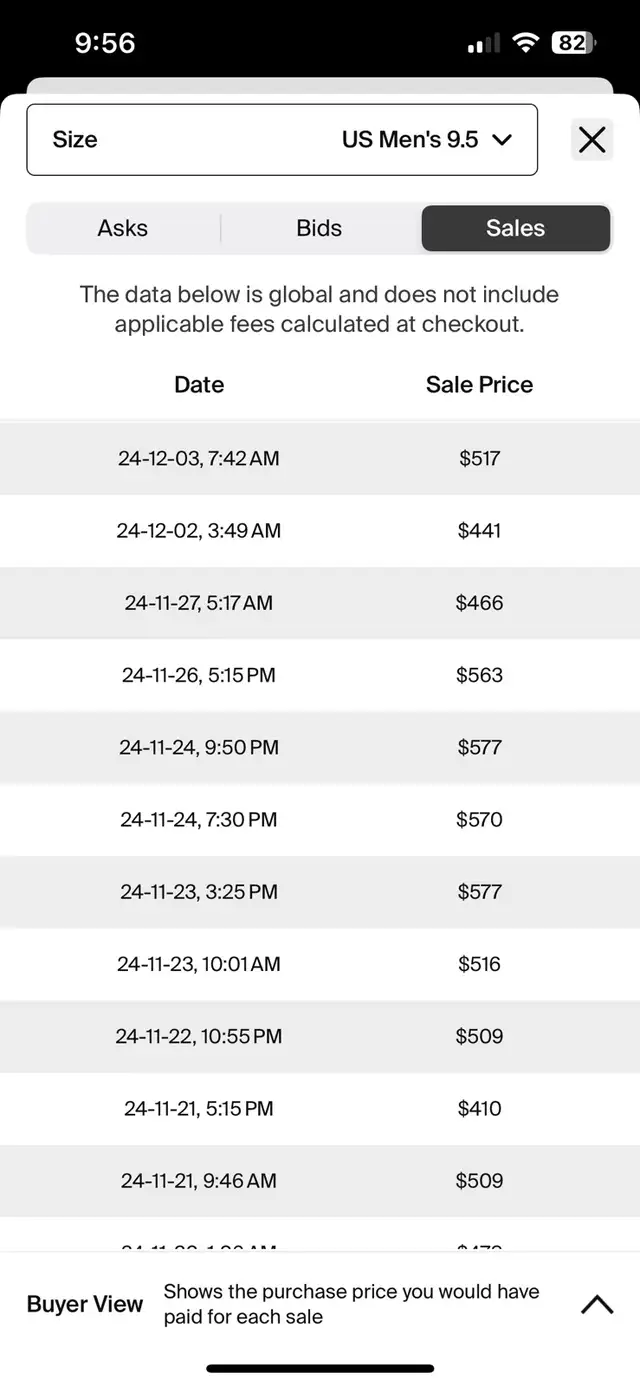Select the $410 sale on 24-11-21
The height and width of the screenshot is (1386, 640).
(479, 1108)
